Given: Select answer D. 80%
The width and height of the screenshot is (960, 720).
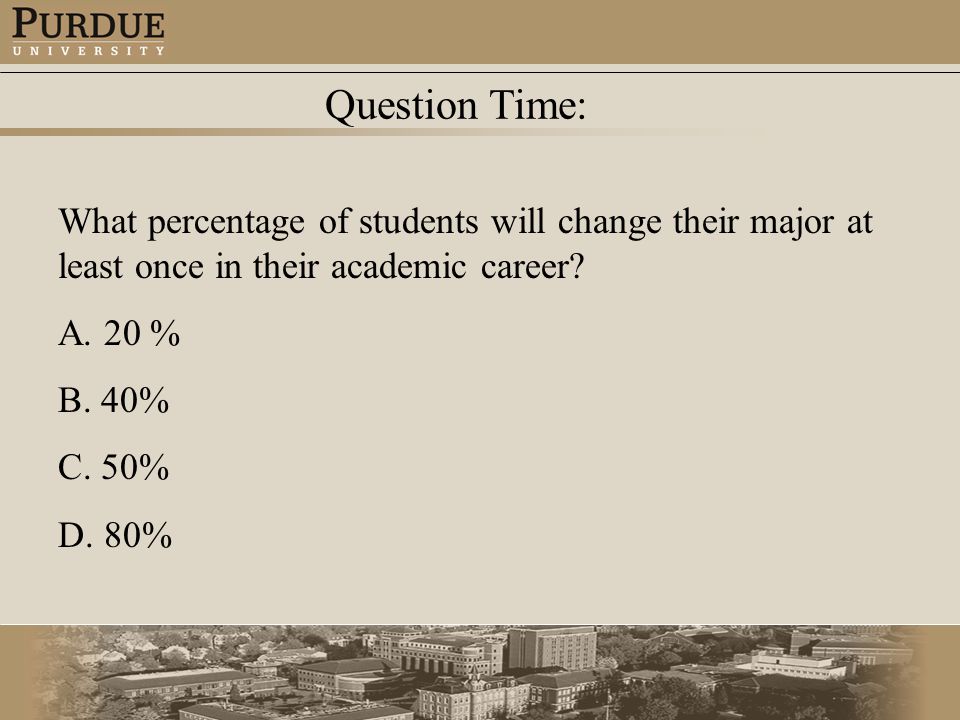Looking at the screenshot, I should [x=115, y=534].
